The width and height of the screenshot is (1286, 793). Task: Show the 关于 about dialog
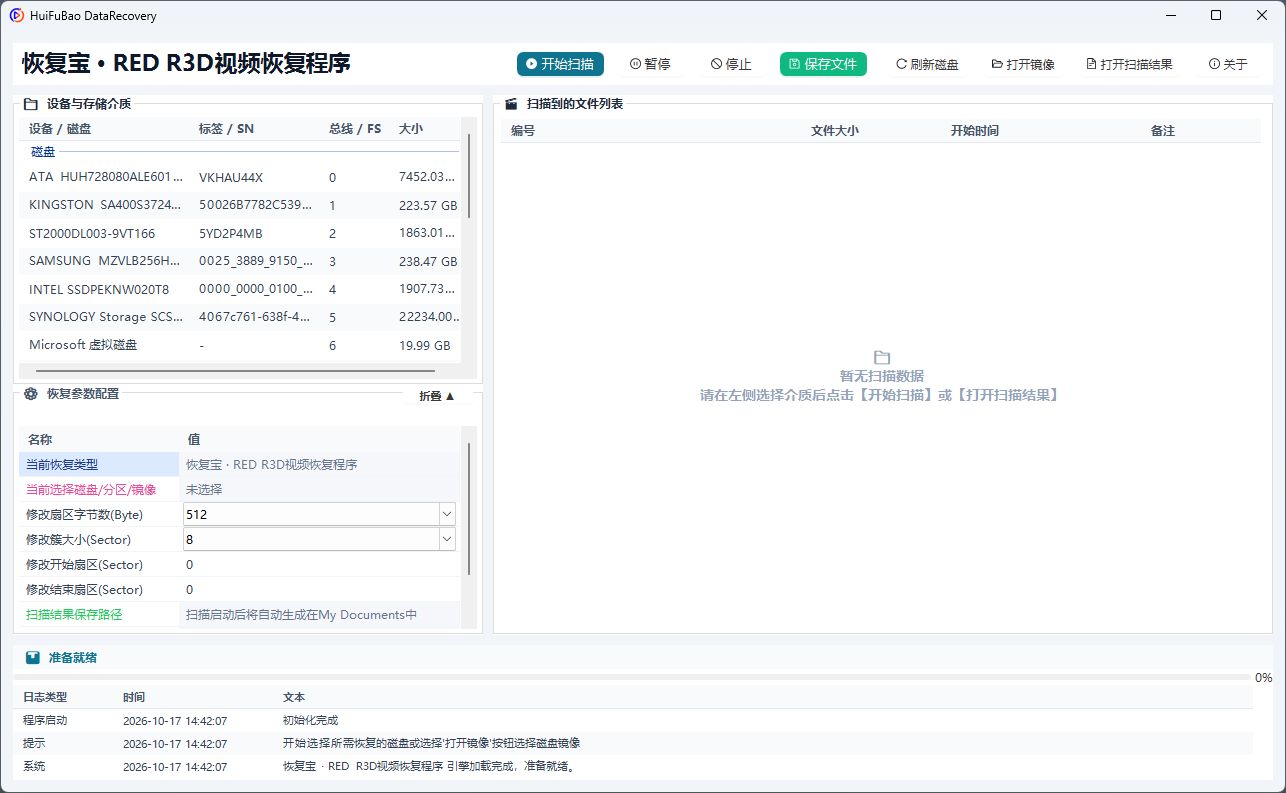coord(1228,64)
